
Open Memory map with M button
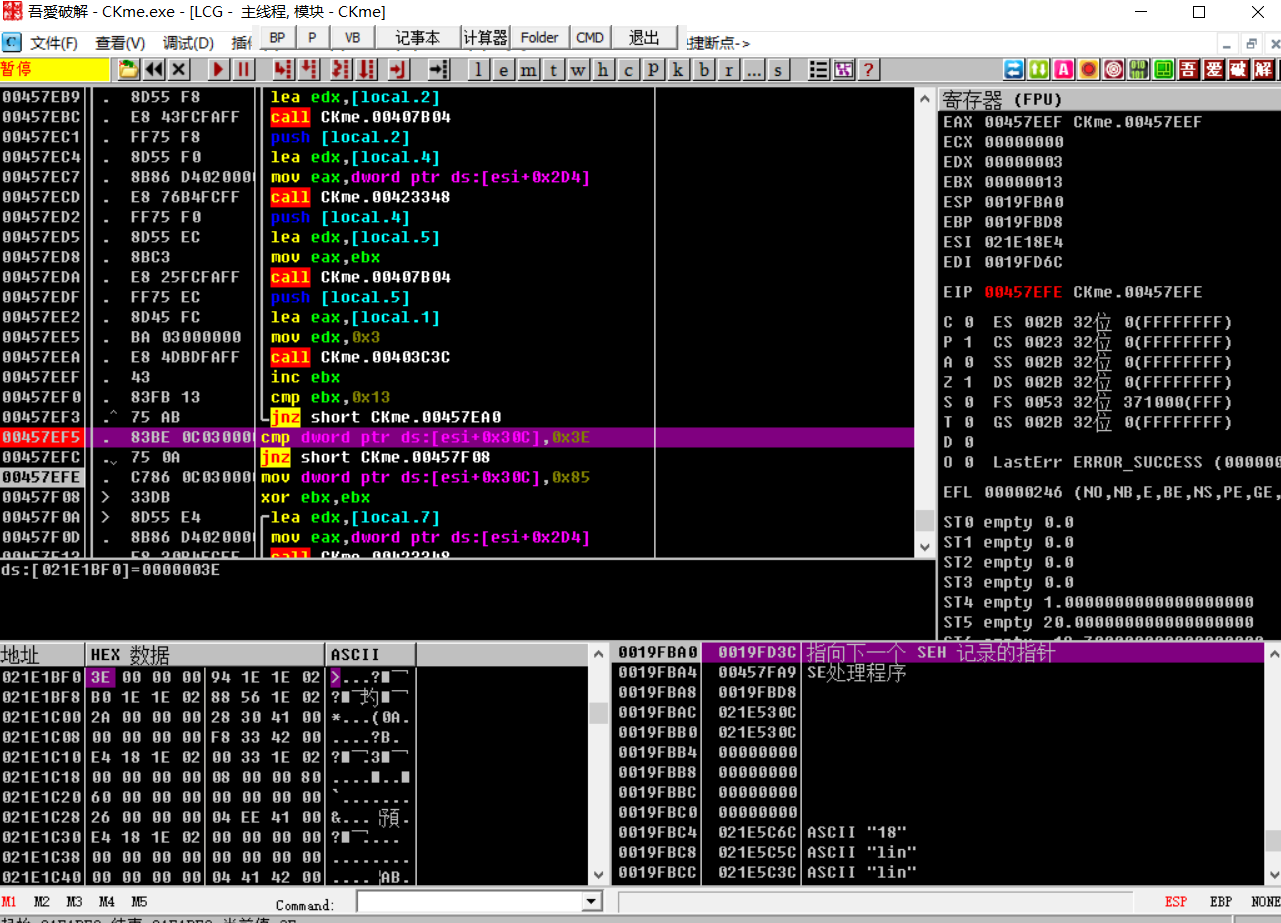(528, 70)
